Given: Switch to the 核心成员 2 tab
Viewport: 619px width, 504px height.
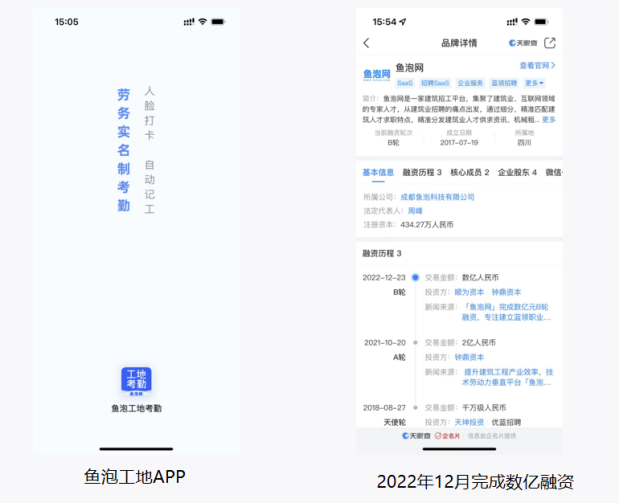Looking at the screenshot, I should [469, 172].
